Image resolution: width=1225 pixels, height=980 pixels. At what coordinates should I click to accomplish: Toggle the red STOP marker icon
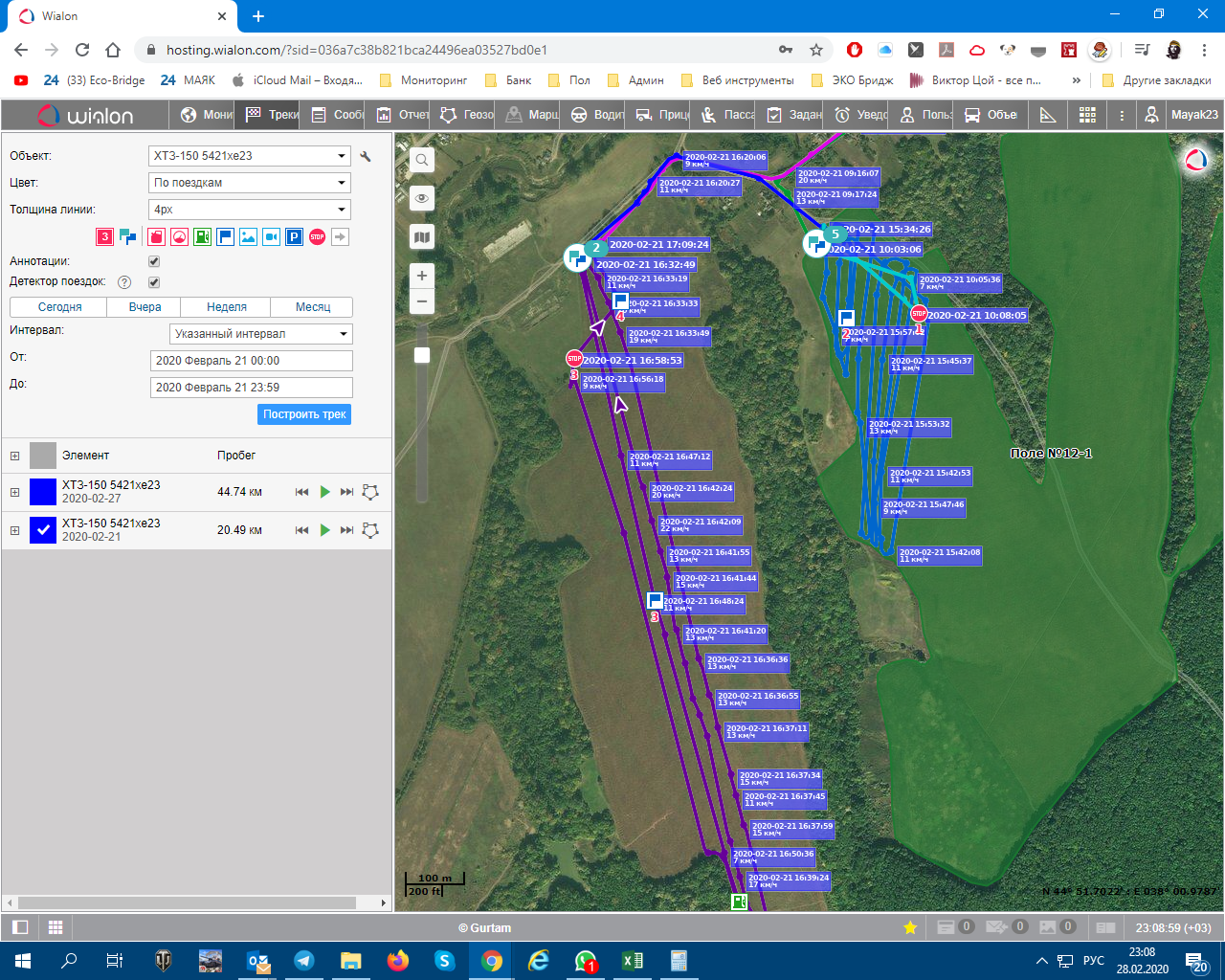coord(317,236)
